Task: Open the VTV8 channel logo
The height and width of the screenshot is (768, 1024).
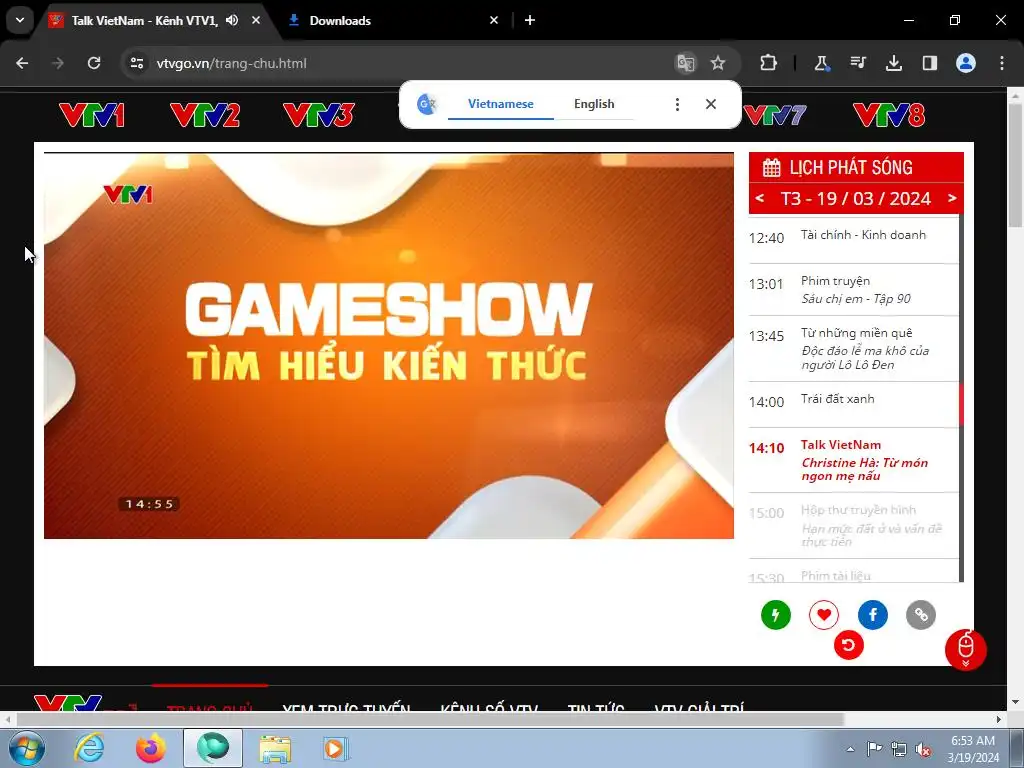Action: pyautogui.click(x=889, y=116)
